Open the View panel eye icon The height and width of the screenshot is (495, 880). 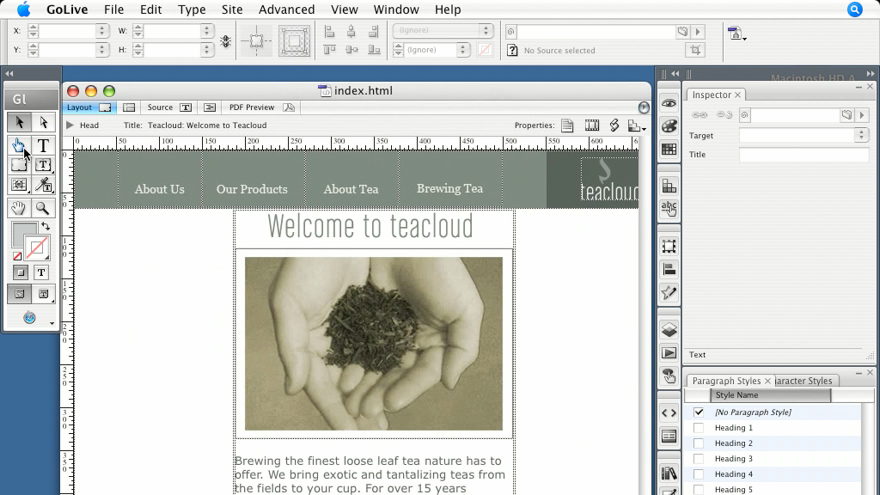pyautogui.click(x=669, y=103)
